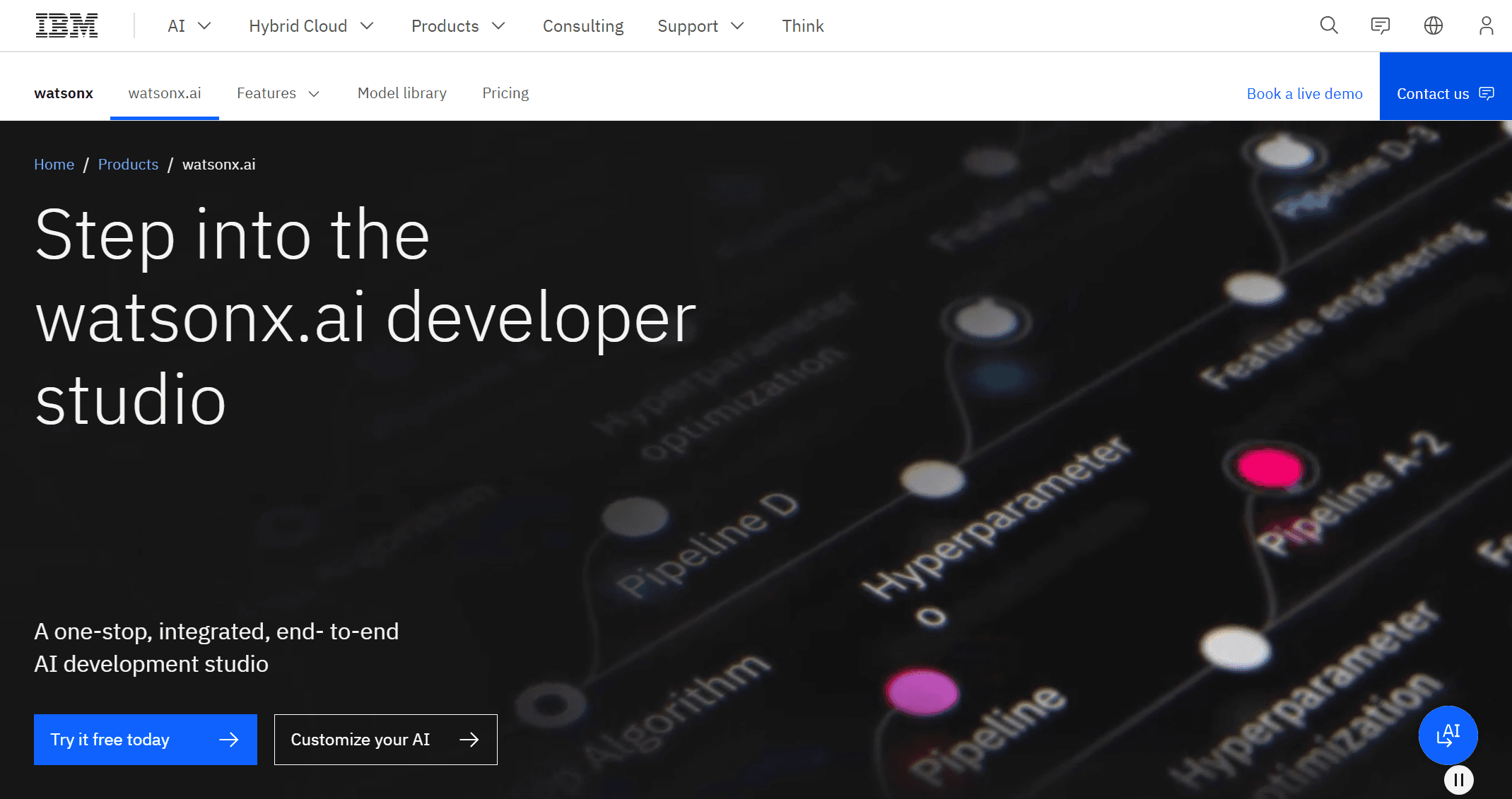Viewport: 1512px width, 799px height.
Task: Open the user profile icon
Action: point(1486,25)
